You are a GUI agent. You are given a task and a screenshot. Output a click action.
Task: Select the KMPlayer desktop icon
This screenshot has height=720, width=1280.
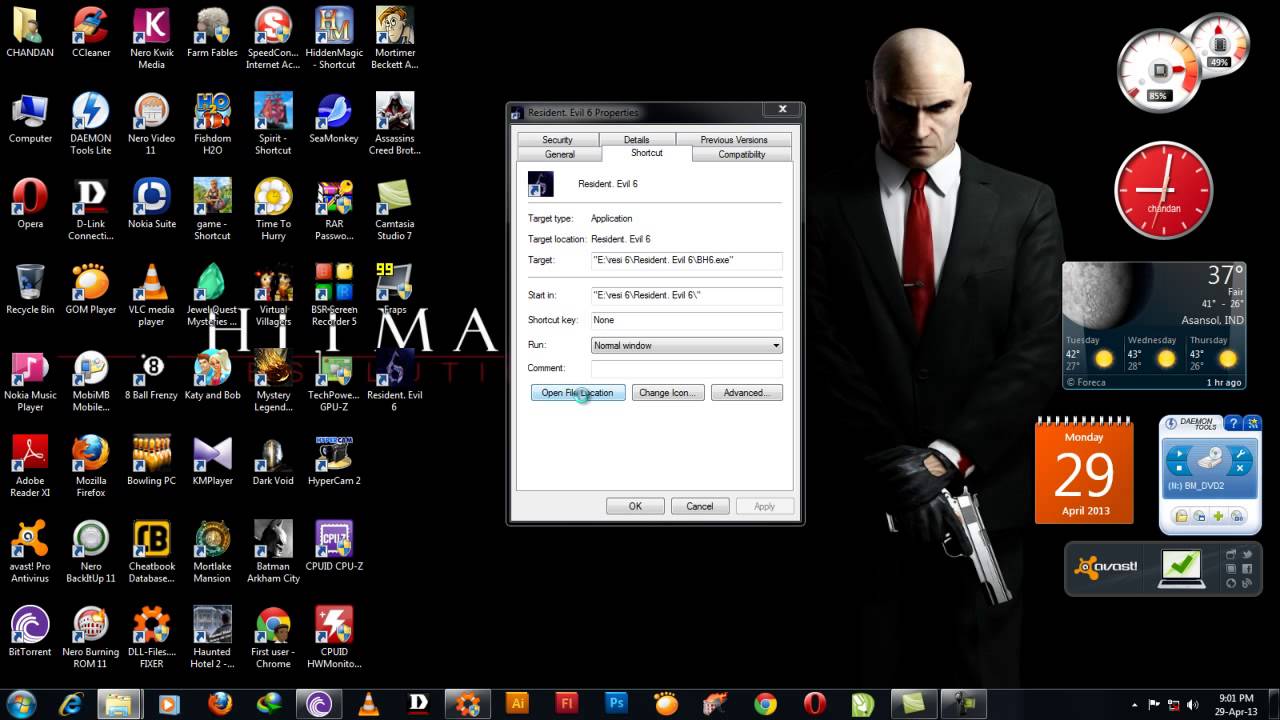click(212, 461)
